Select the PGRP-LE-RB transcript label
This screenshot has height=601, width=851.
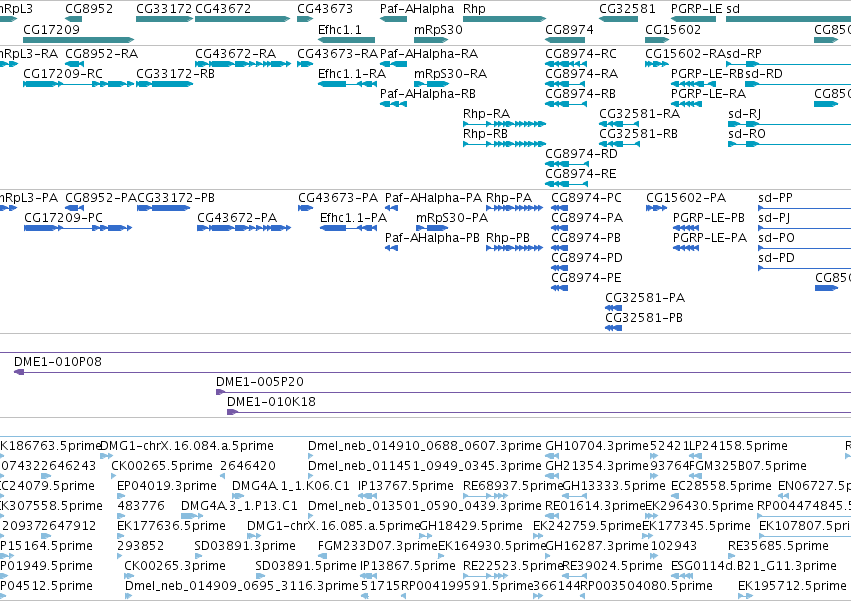[x=707, y=73]
